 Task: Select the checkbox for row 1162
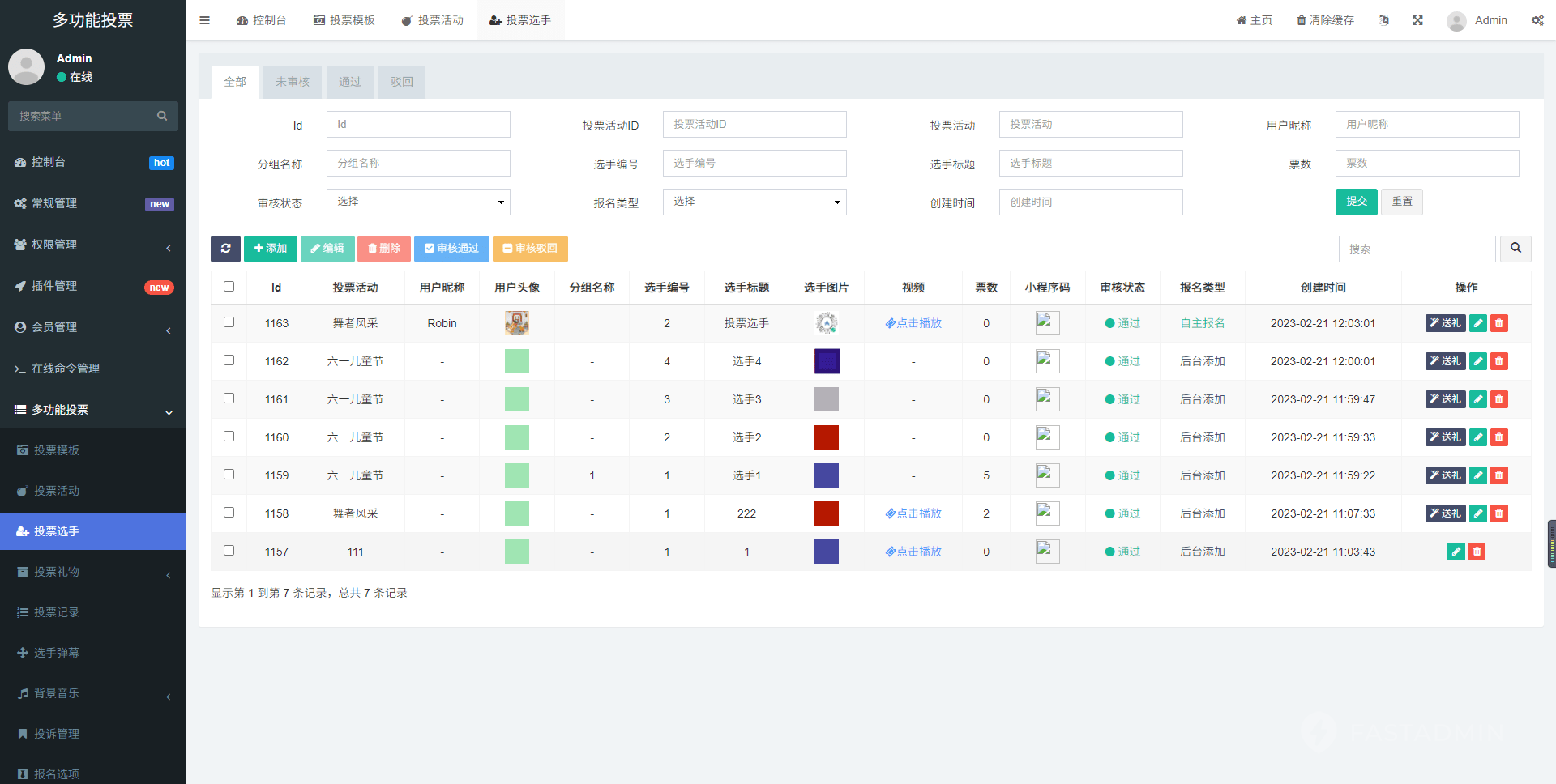229,360
